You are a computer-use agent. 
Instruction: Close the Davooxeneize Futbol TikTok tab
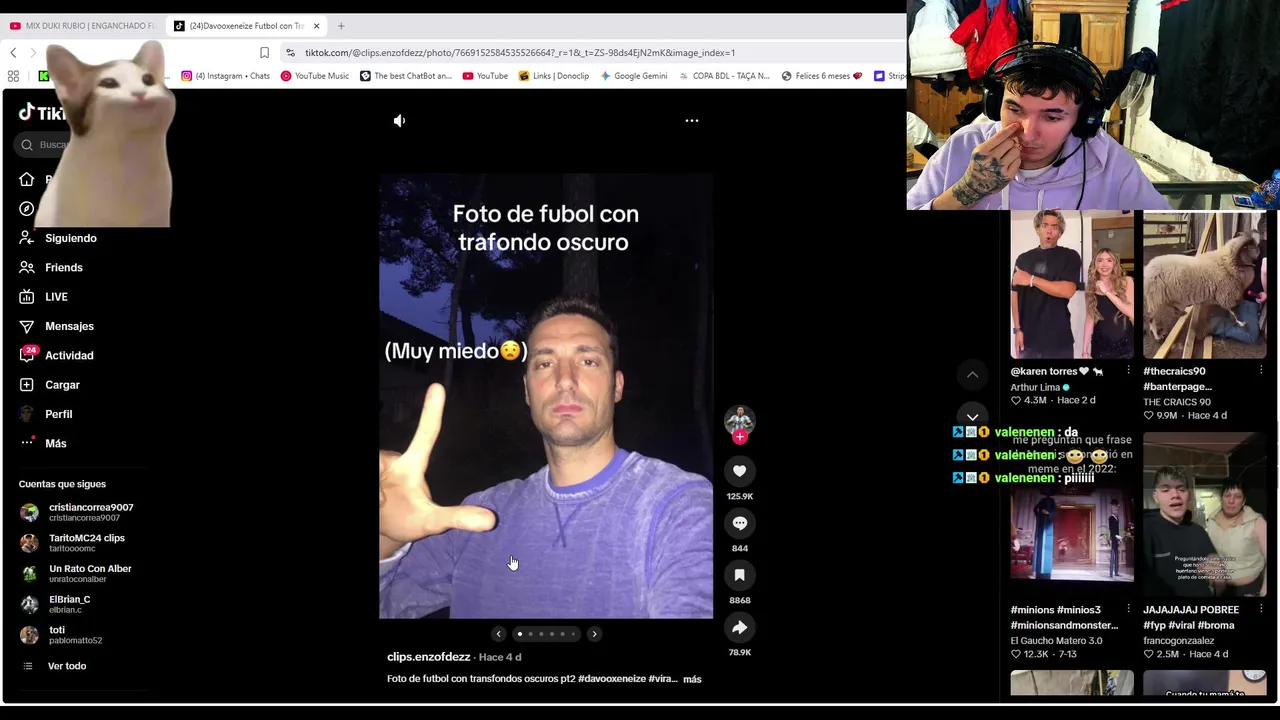click(x=316, y=26)
